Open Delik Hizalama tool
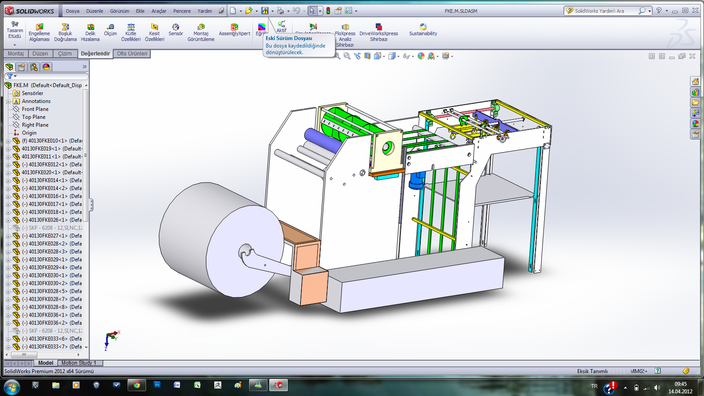Viewport: 704px width, 396px height. click(90, 33)
